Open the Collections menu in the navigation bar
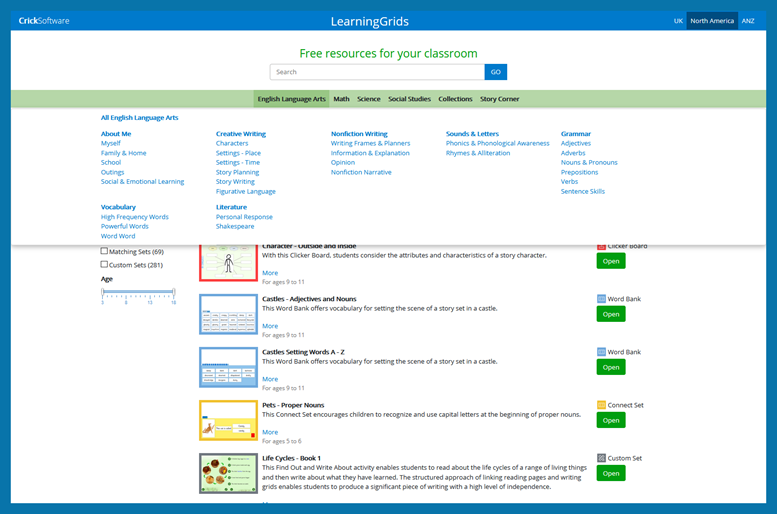The height and width of the screenshot is (514, 777). [455, 99]
